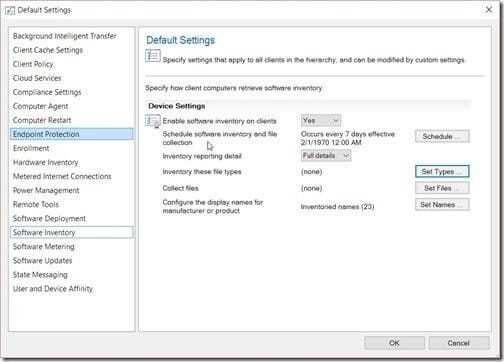Click the Default Settings heading in right pane

(180, 40)
